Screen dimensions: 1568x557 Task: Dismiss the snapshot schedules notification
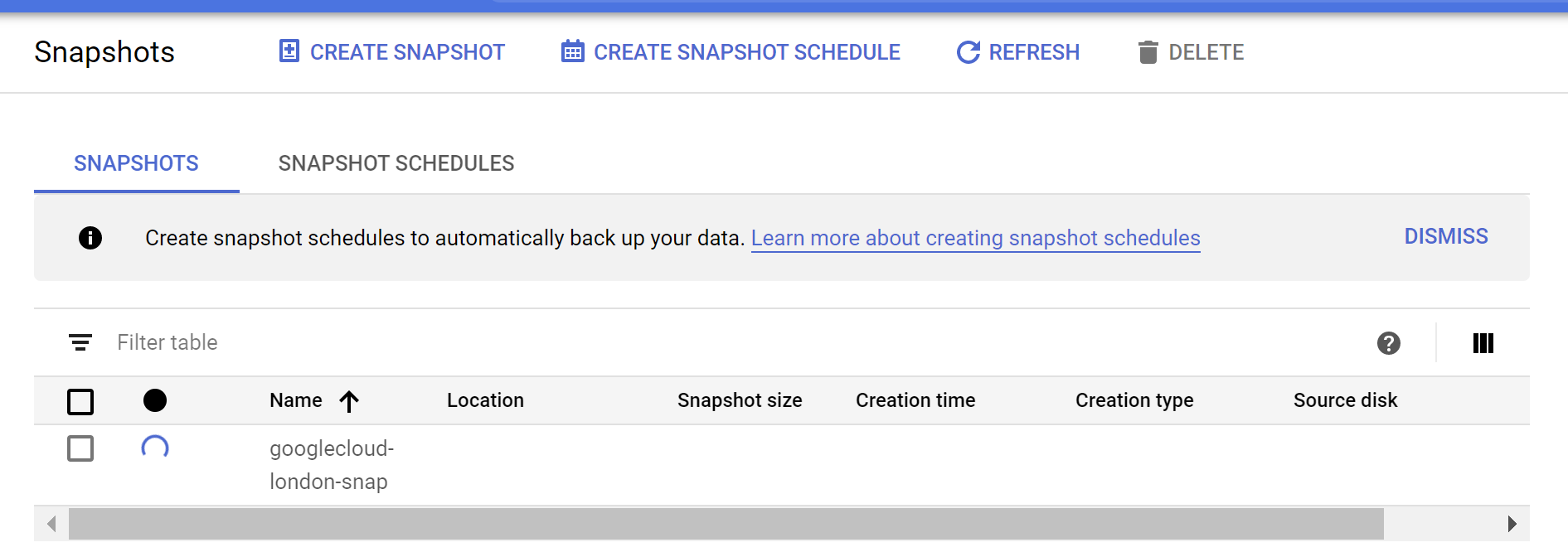(1446, 236)
